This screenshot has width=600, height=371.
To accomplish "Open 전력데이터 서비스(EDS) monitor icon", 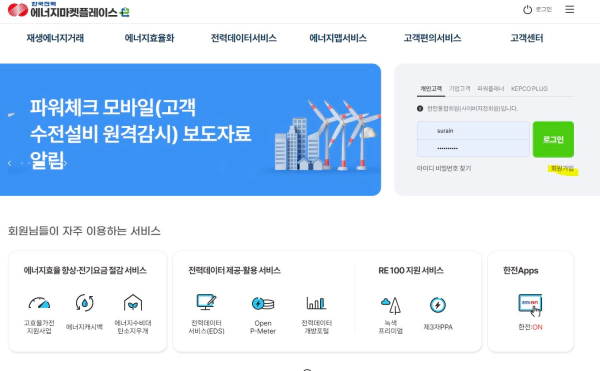I will point(206,302).
